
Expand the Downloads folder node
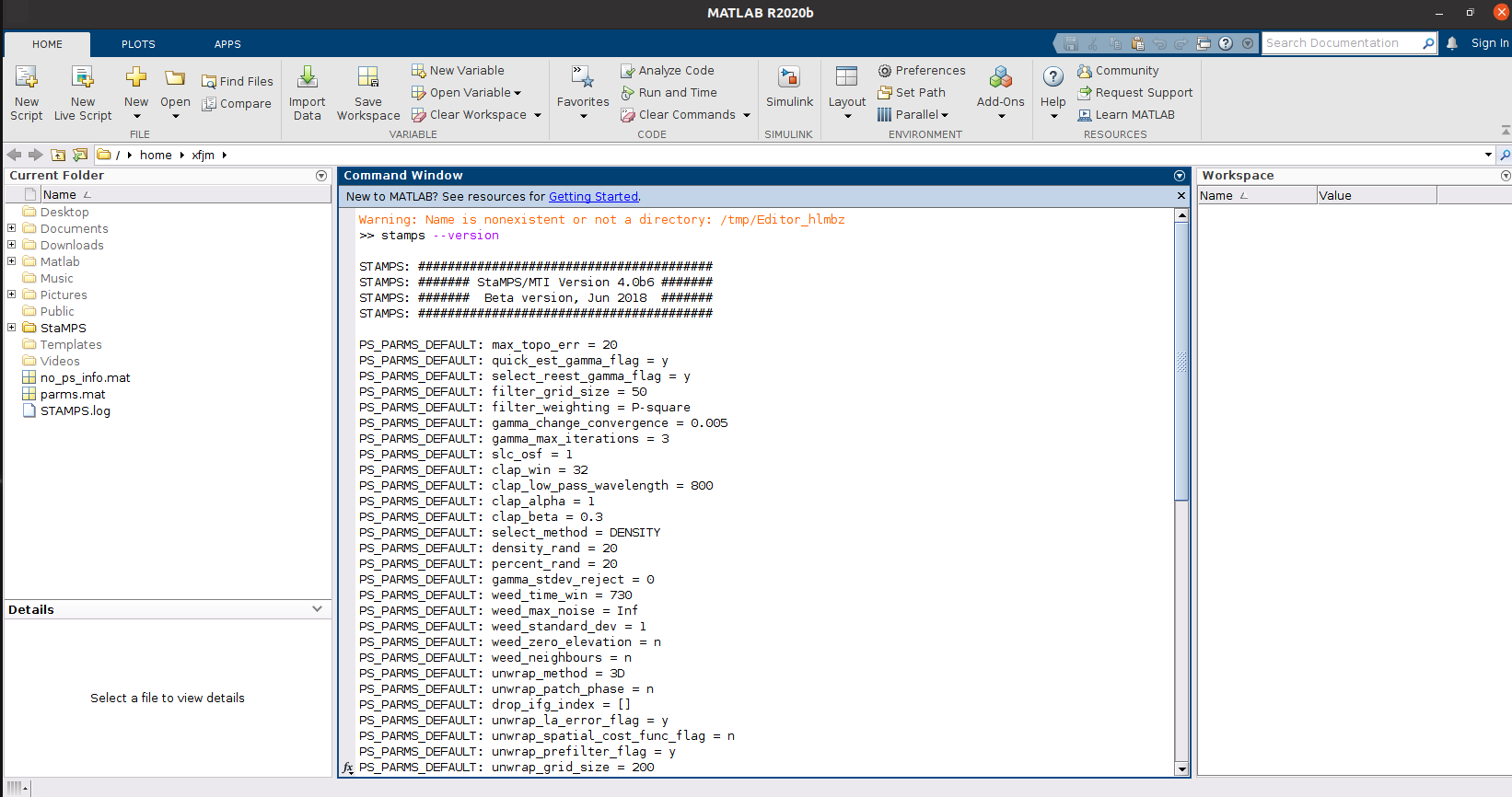point(12,245)
